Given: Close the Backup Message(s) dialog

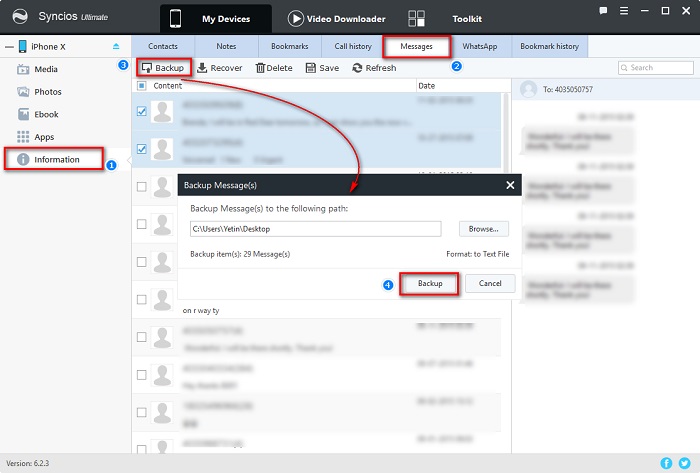Looking at the screenshot, I should click(x=510, y=185).
